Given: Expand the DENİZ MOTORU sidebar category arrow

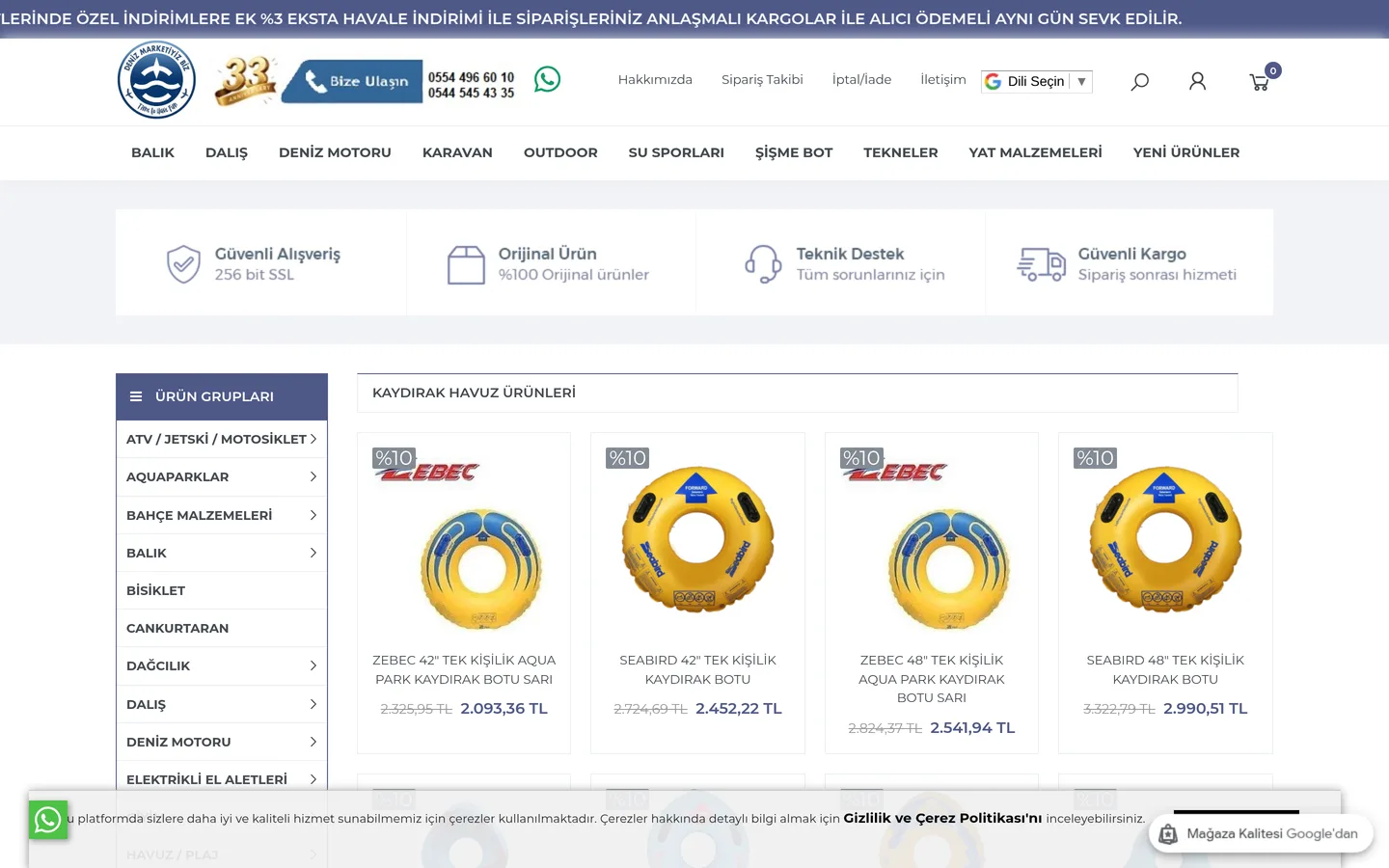Looking at the screenshot, I should pyautogui.click(x=313, y=742).
